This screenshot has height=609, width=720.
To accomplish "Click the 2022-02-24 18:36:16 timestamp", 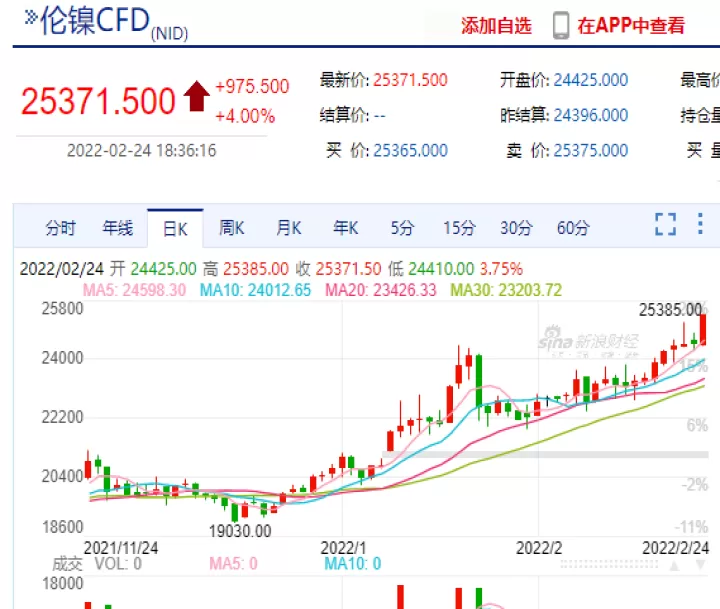I will click(x=141, y=151).
